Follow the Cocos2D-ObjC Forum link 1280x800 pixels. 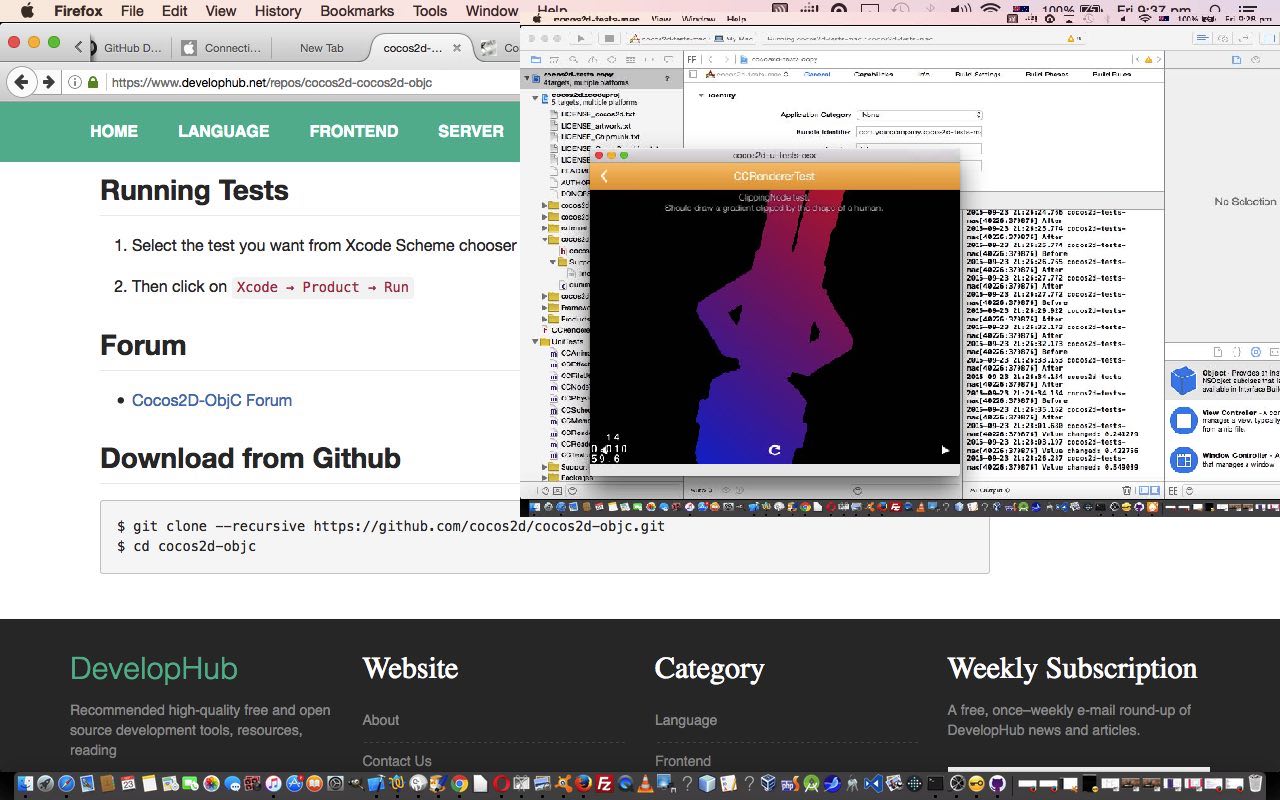(212, 400)
